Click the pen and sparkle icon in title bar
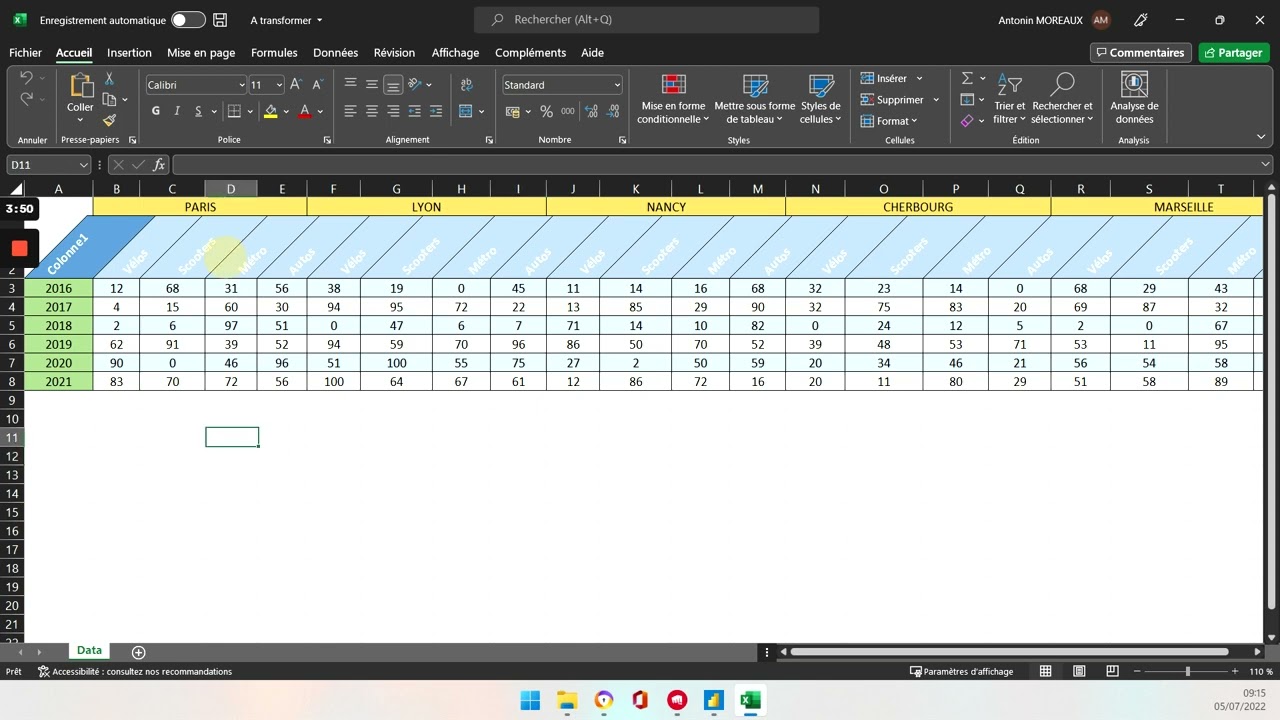 tap(1141, 20)
